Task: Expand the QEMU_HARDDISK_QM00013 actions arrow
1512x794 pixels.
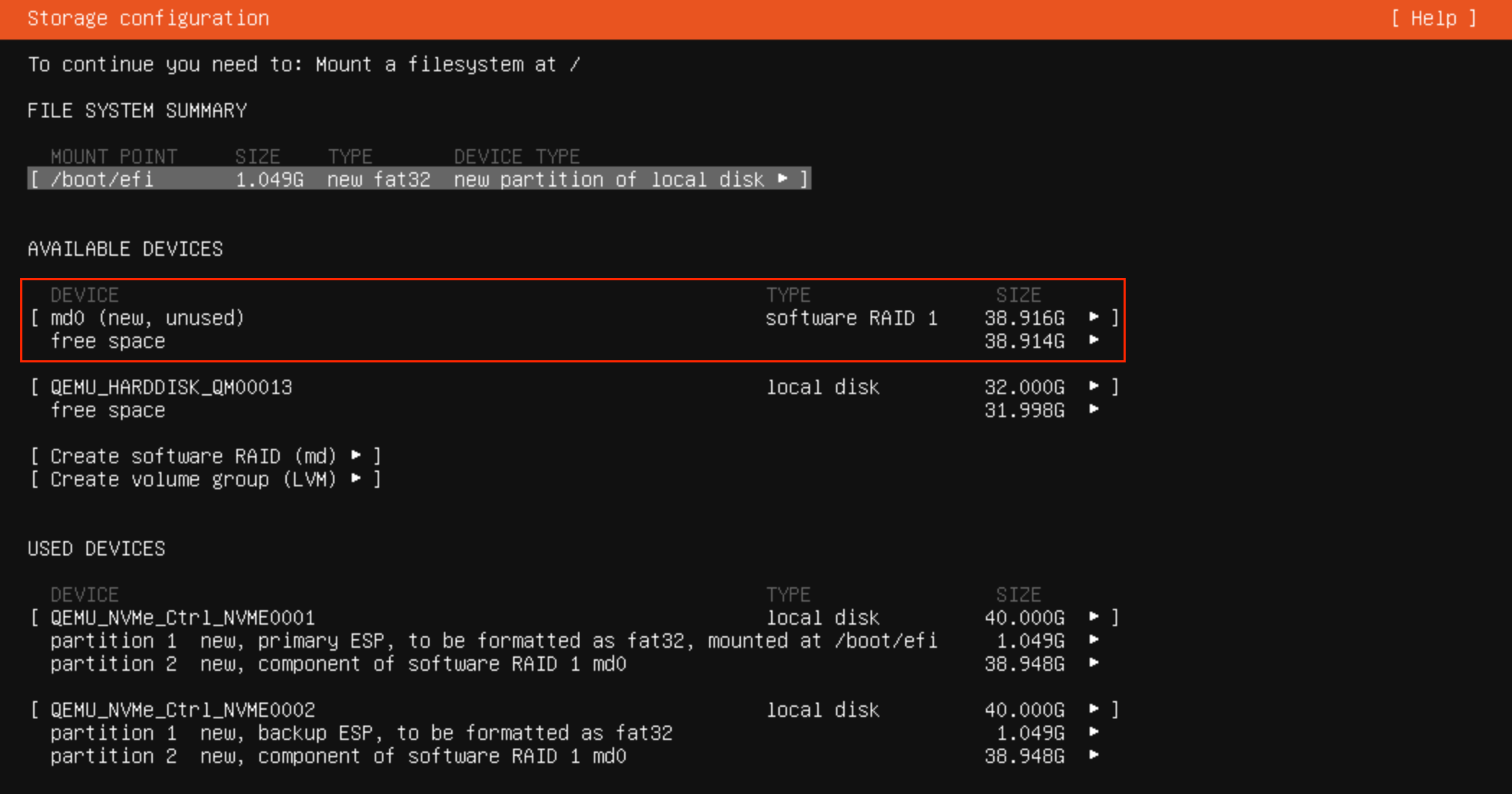Action: point(1093,387)
